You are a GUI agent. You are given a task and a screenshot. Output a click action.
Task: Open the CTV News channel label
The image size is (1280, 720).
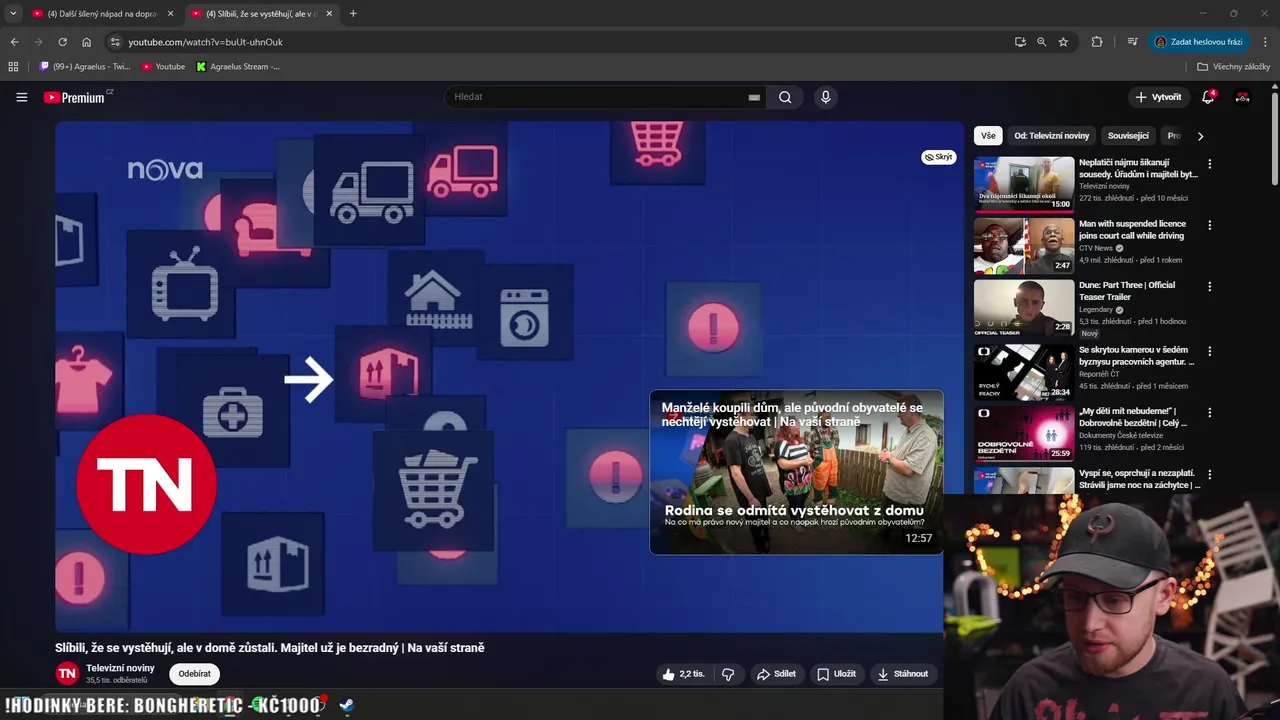[1096, 248]
